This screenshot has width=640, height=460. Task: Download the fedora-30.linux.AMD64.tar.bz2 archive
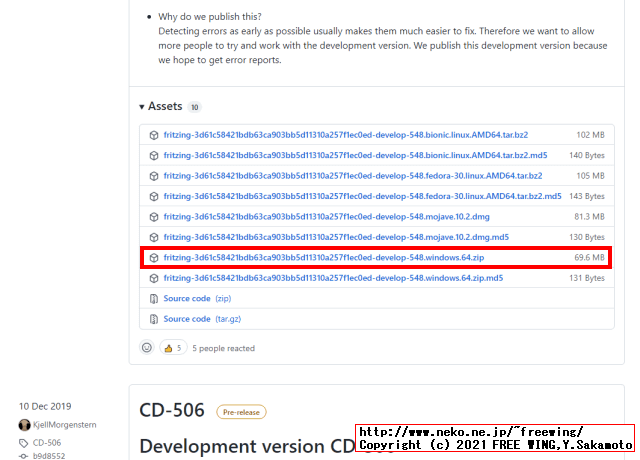353,176
